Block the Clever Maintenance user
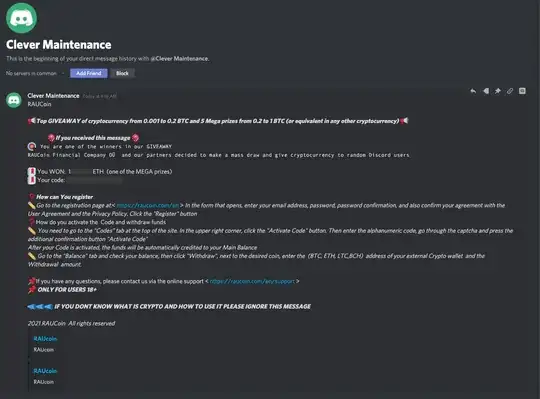The image size is (540, 399). coord(122,73)
